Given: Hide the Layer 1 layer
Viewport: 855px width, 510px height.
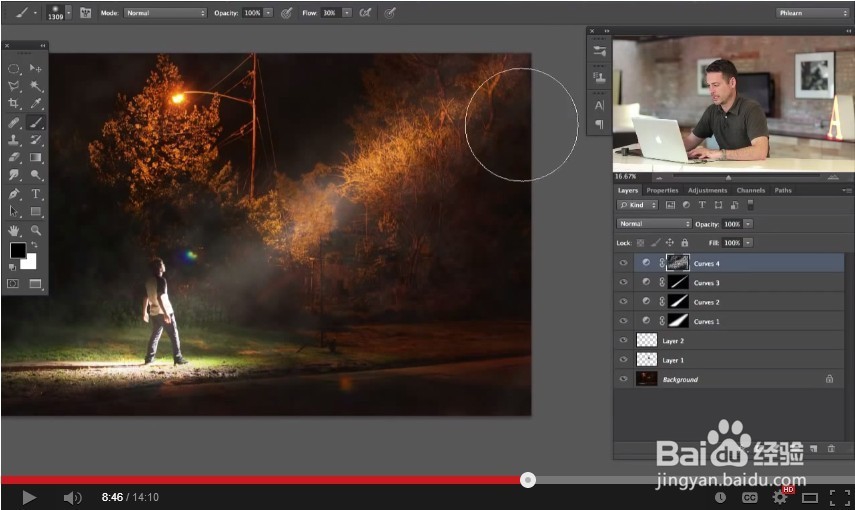Looking at the screenshot, I should (x=623, y=360).
